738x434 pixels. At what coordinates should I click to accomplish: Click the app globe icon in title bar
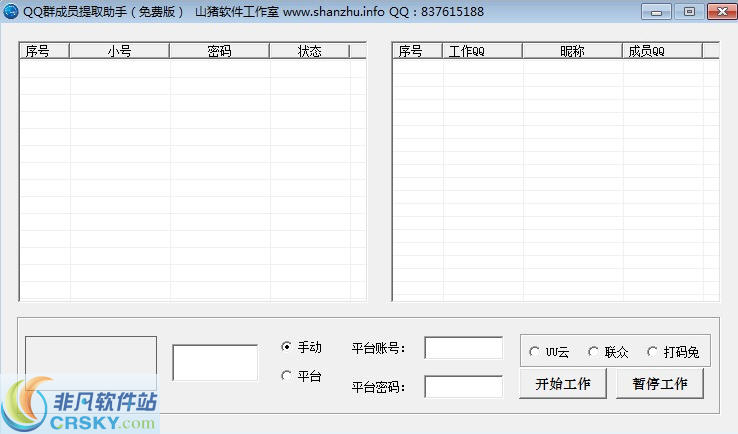point(10,11)
